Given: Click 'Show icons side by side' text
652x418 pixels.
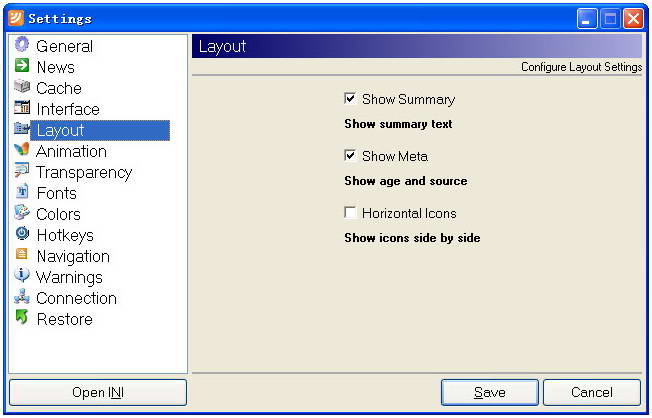Looking at the screenshot, I should point(412,238).
